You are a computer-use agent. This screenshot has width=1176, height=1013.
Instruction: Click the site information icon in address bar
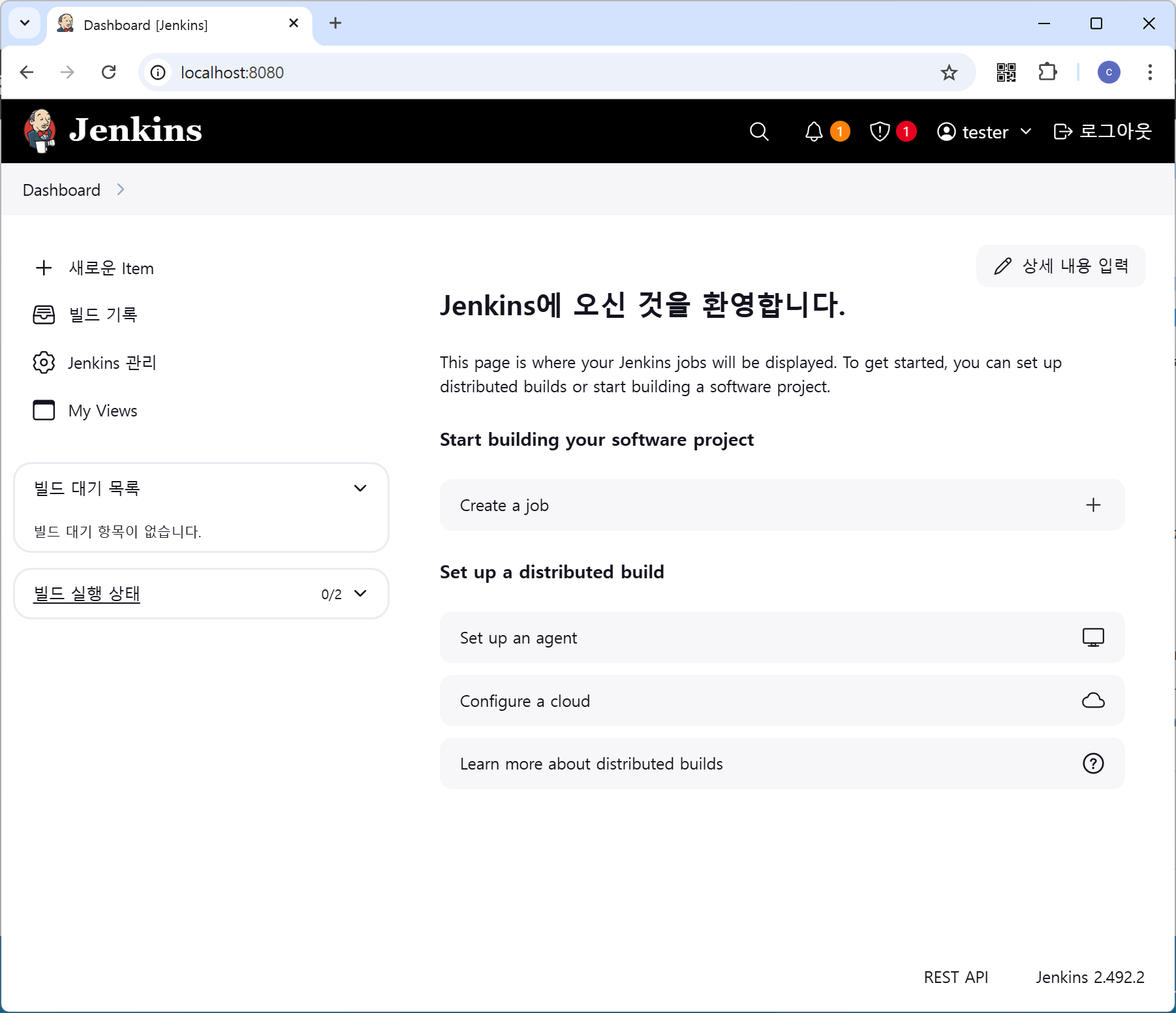click(158, 72)
